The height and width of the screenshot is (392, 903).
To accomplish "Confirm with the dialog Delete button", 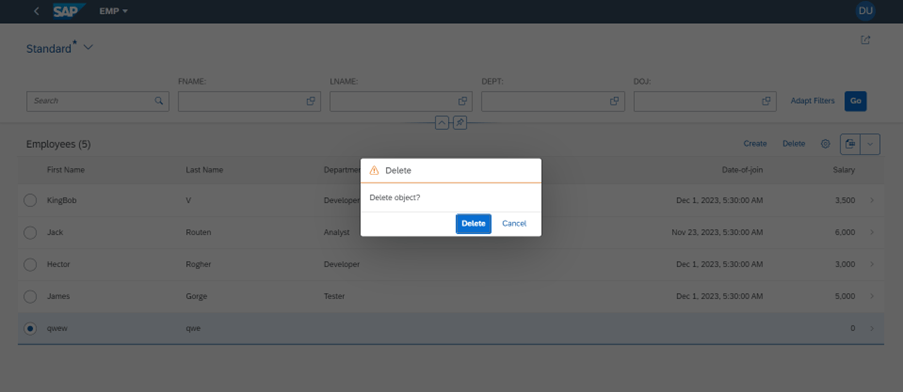I will point(473,223).
